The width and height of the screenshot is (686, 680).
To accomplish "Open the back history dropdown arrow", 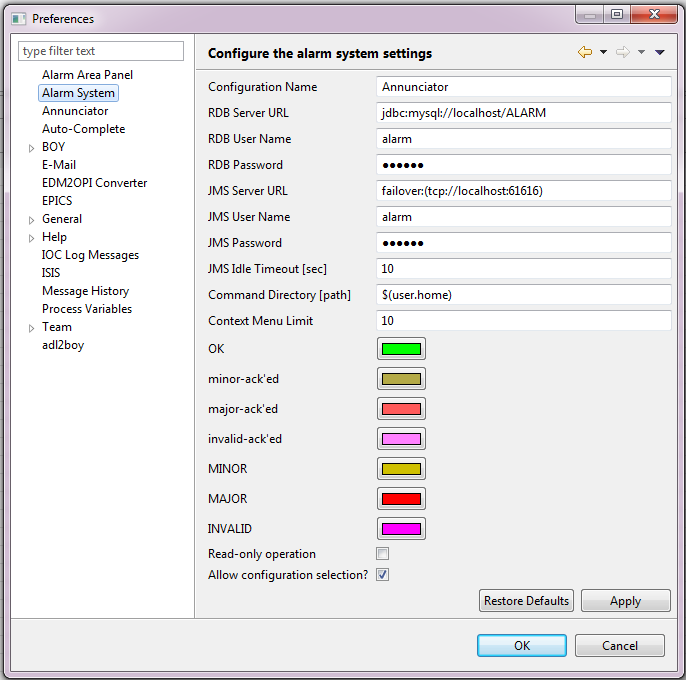I will (603, 52).
